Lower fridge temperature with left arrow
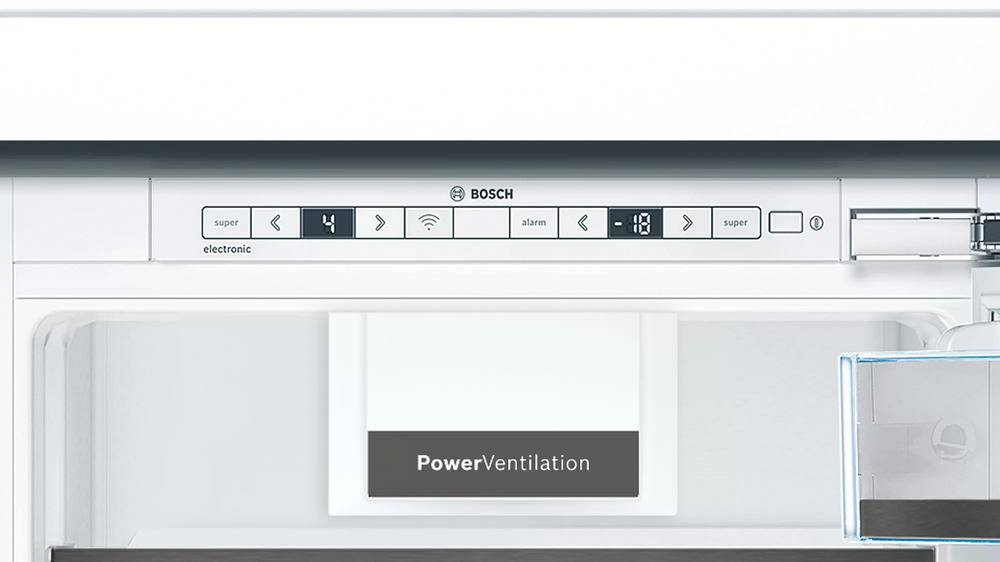This screenshot has height=562, width=1000. point(276,223)
